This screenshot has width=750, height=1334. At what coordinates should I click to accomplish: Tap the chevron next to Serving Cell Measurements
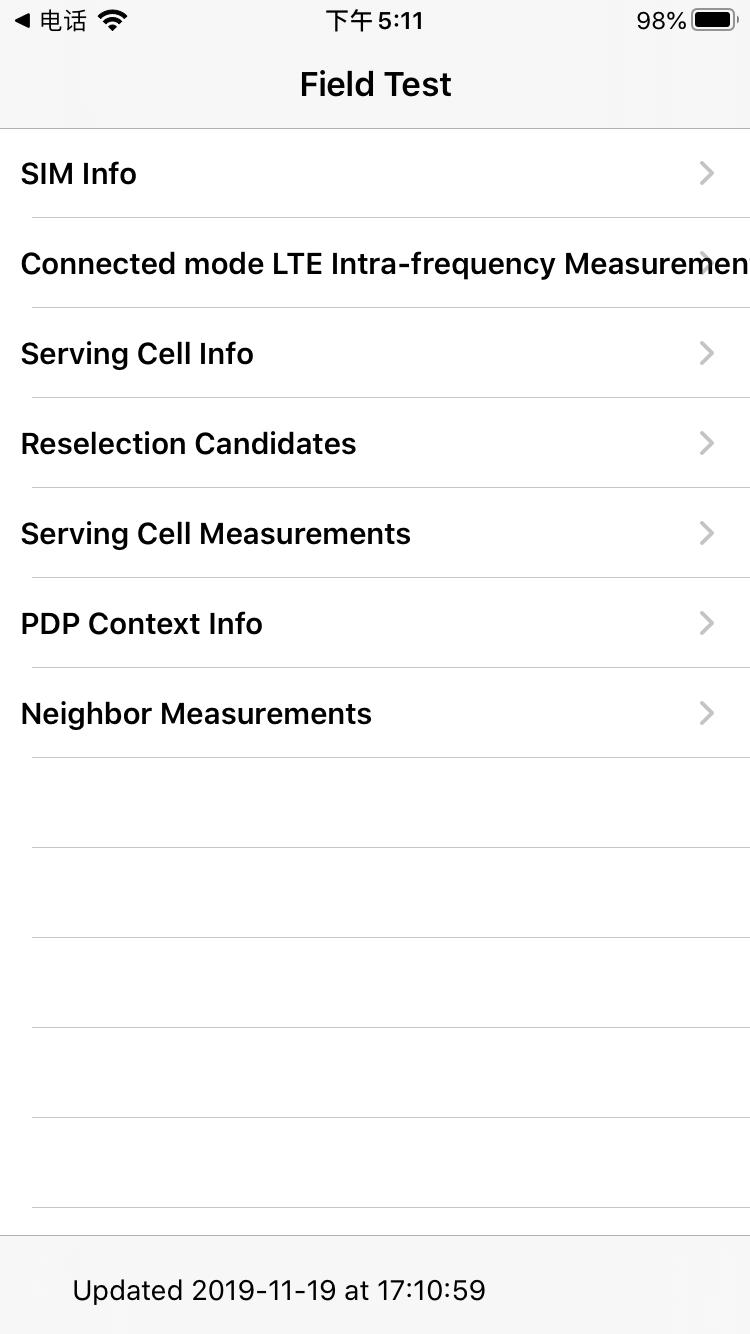tap(707, 533)
